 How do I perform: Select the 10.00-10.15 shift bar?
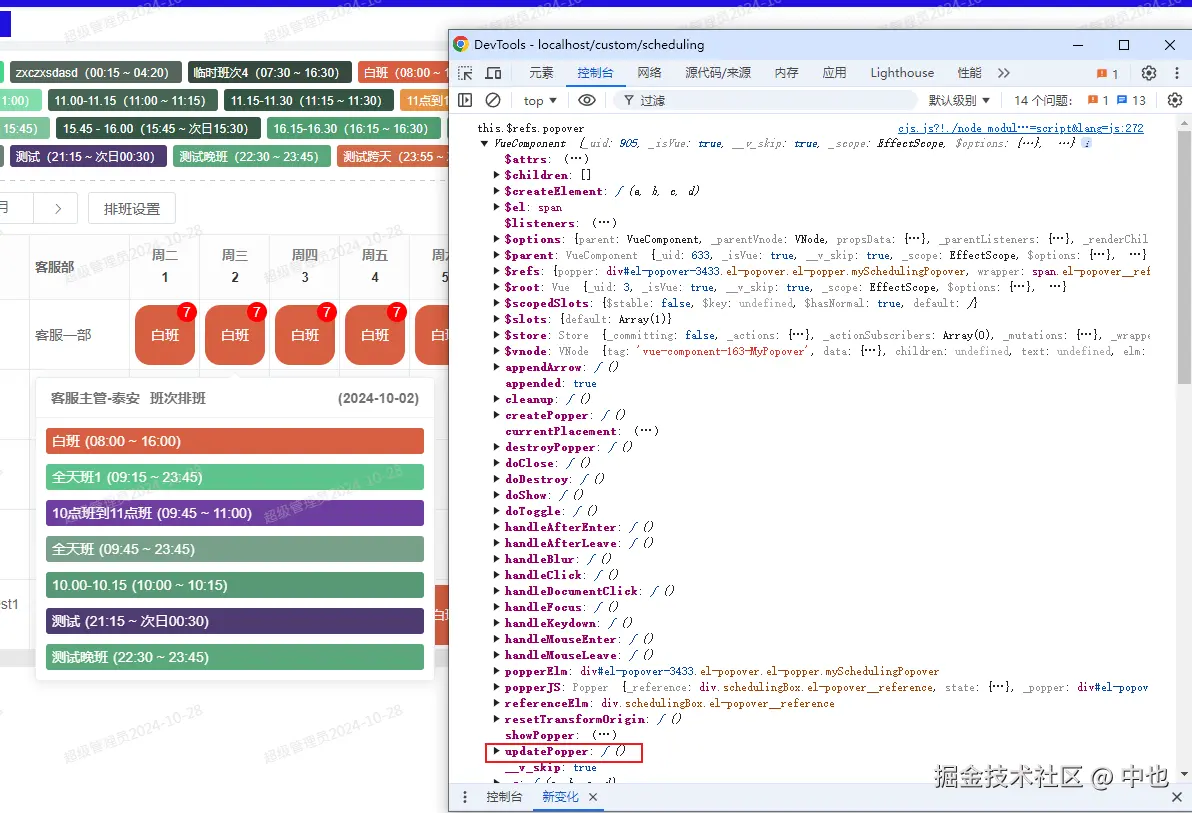pos(235,585)
